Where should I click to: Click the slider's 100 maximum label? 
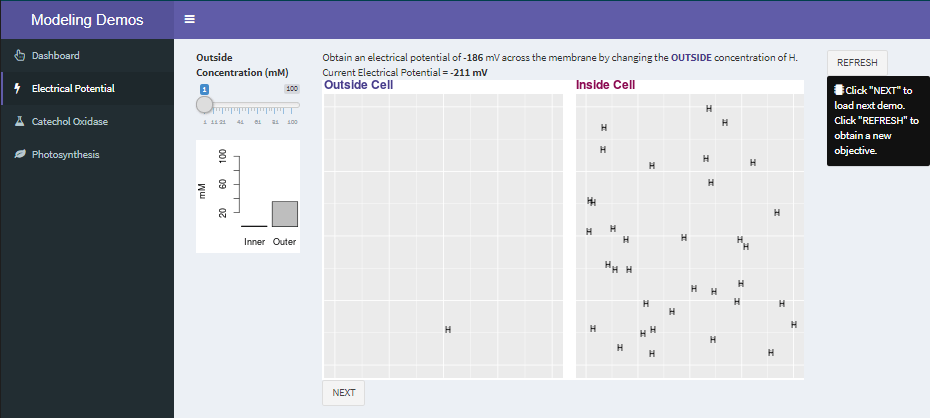point(292,89)
